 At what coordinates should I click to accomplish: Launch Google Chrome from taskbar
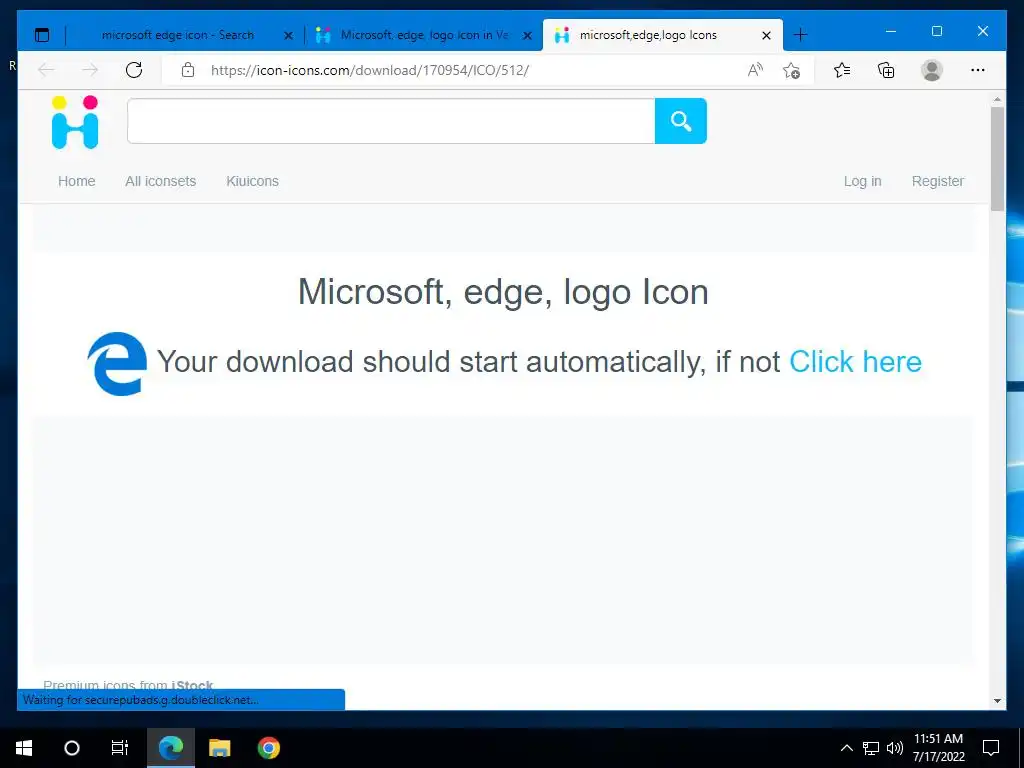click(268, 748)
